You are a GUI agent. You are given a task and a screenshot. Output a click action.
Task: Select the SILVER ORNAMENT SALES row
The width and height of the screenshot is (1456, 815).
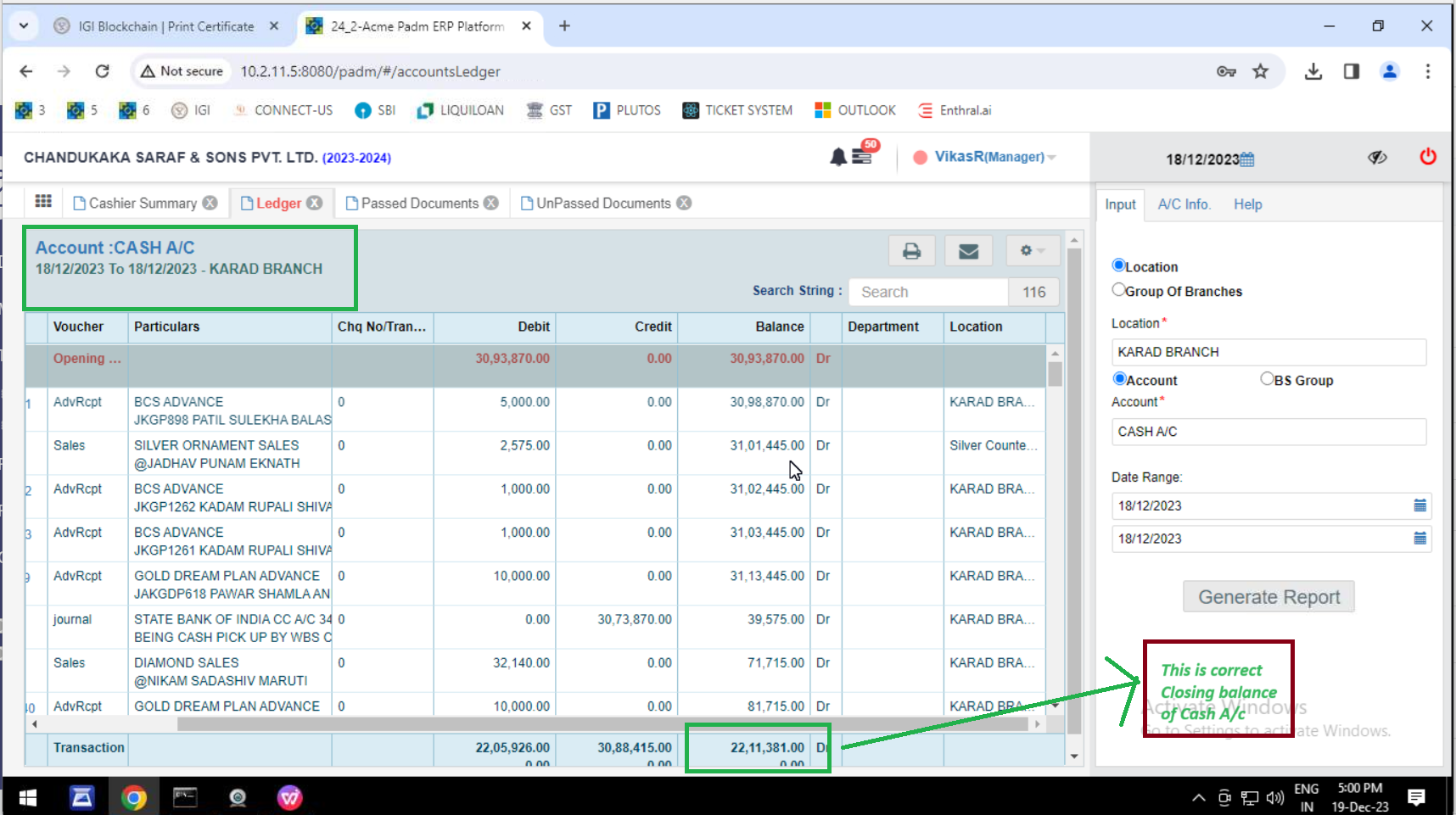[535, 454]
